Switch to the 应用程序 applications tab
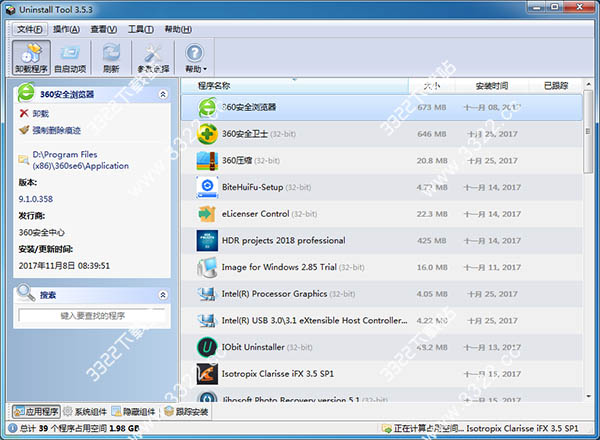The width and height of the screenshot is (600, 440). pyautogui.click(x=36, y=412)
